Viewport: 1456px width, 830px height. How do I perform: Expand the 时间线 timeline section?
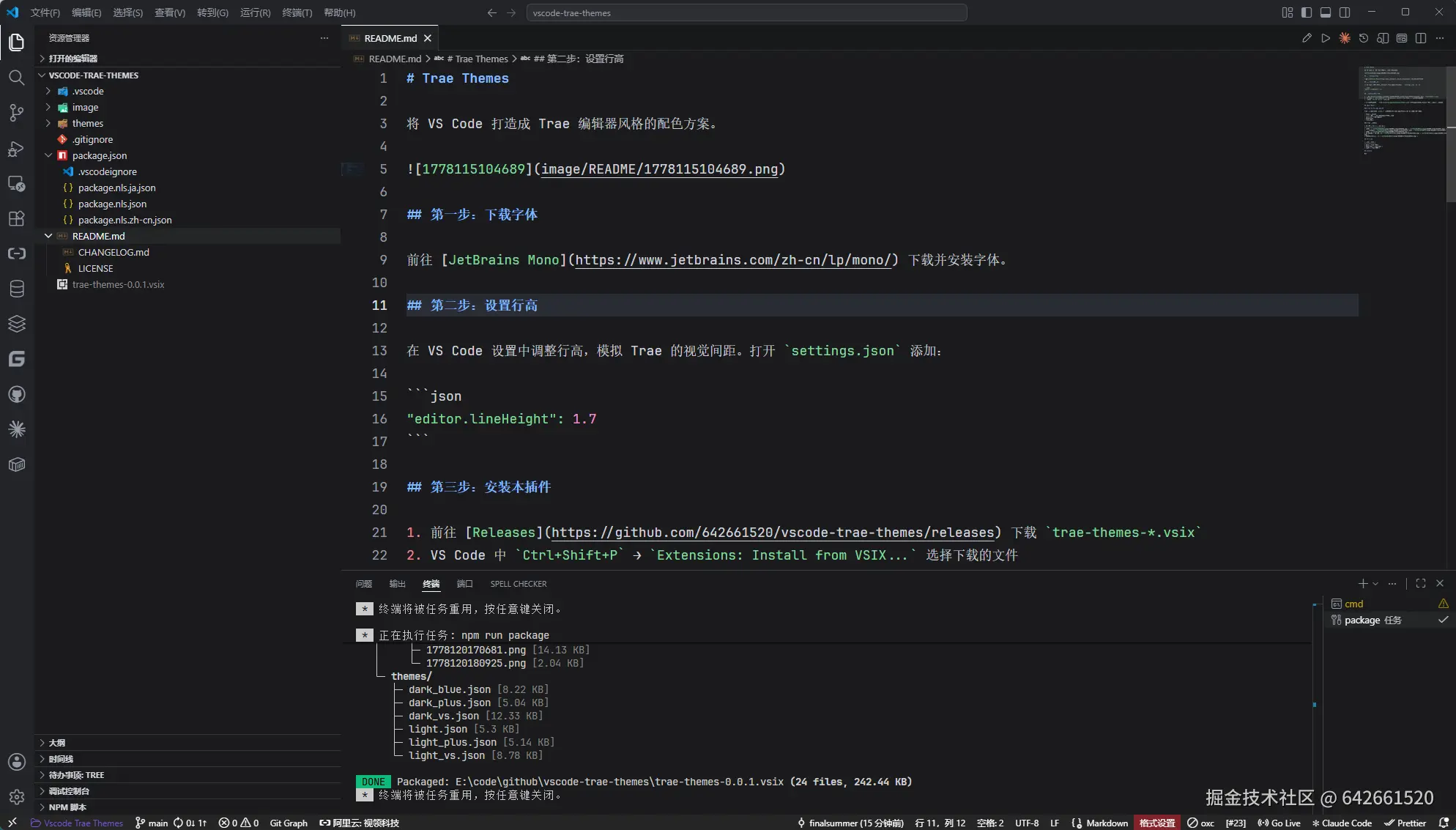187,759
